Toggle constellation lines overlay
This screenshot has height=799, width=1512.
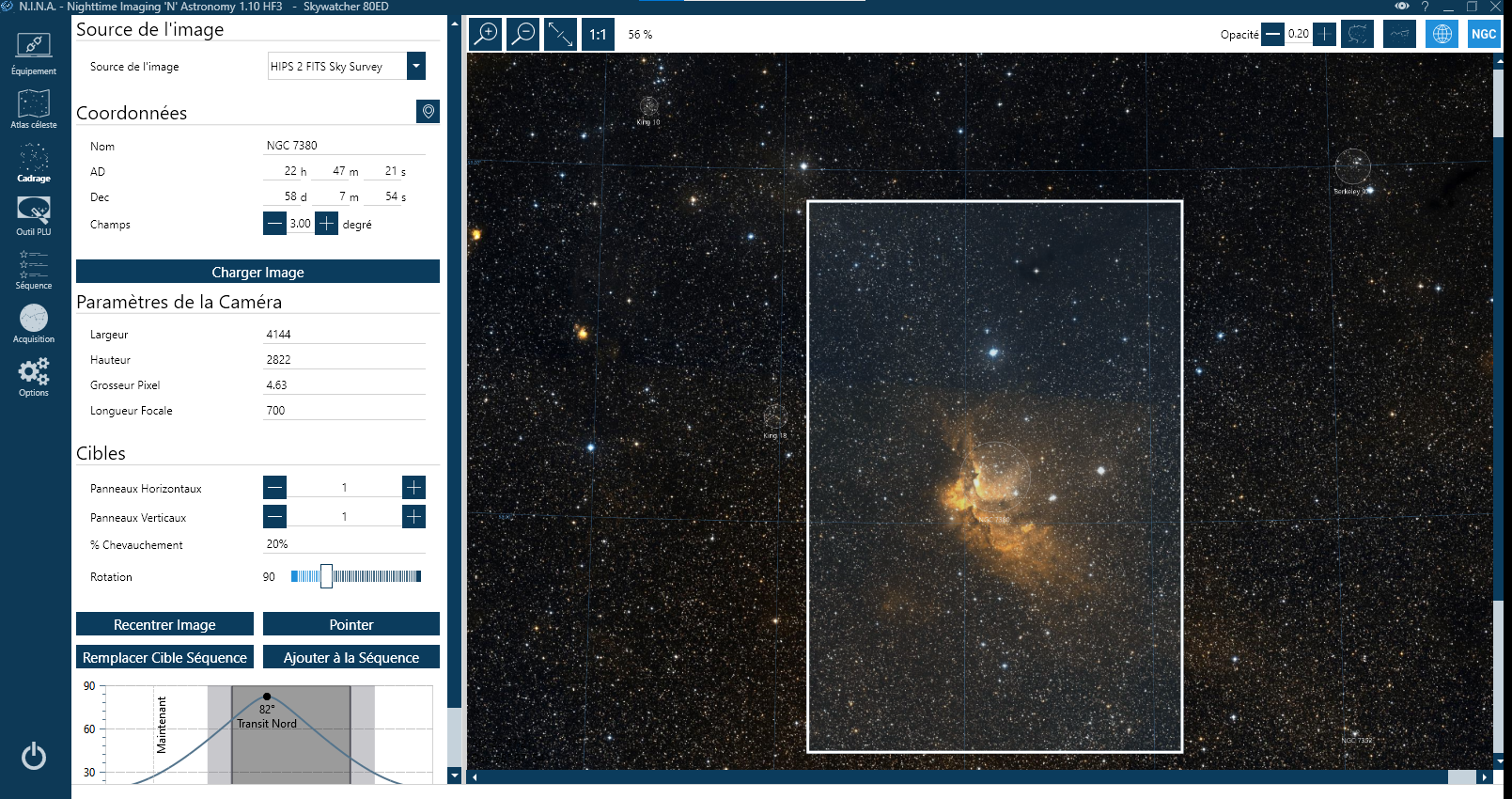[x=1399, y=34]
